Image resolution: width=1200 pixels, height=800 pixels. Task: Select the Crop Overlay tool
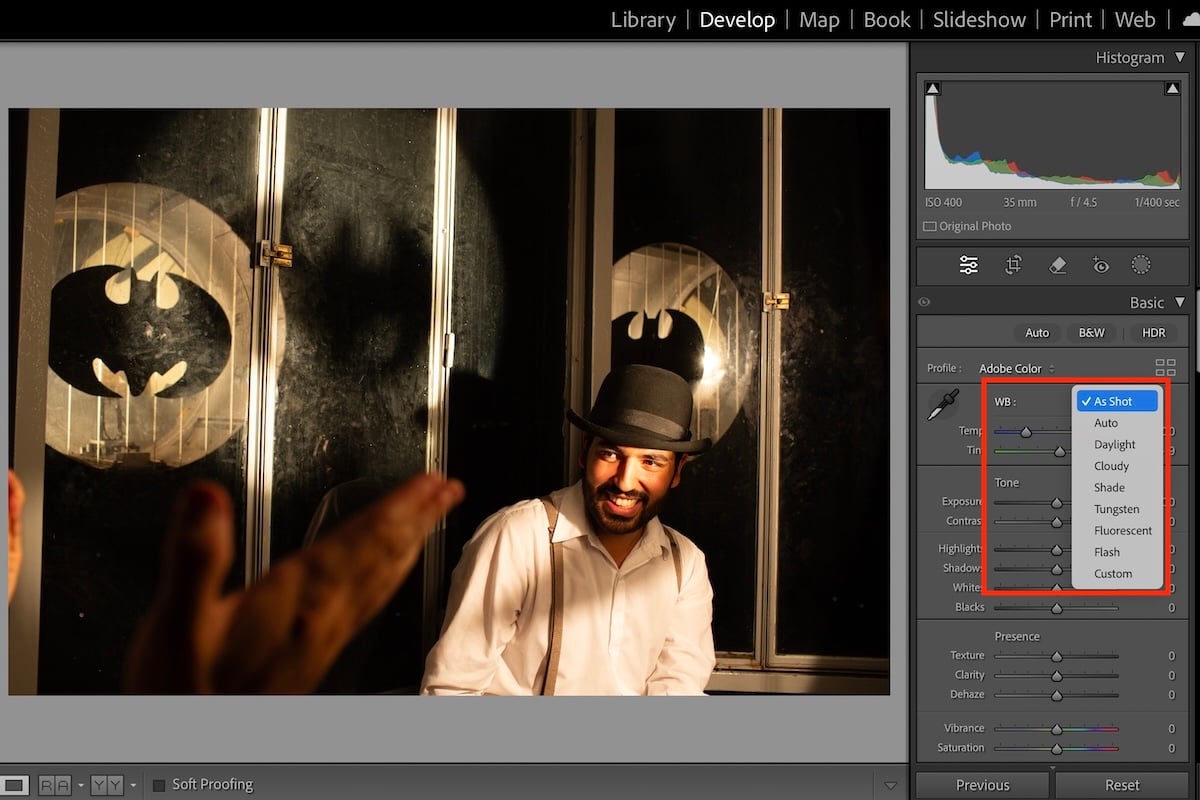tap(1013, 265)
